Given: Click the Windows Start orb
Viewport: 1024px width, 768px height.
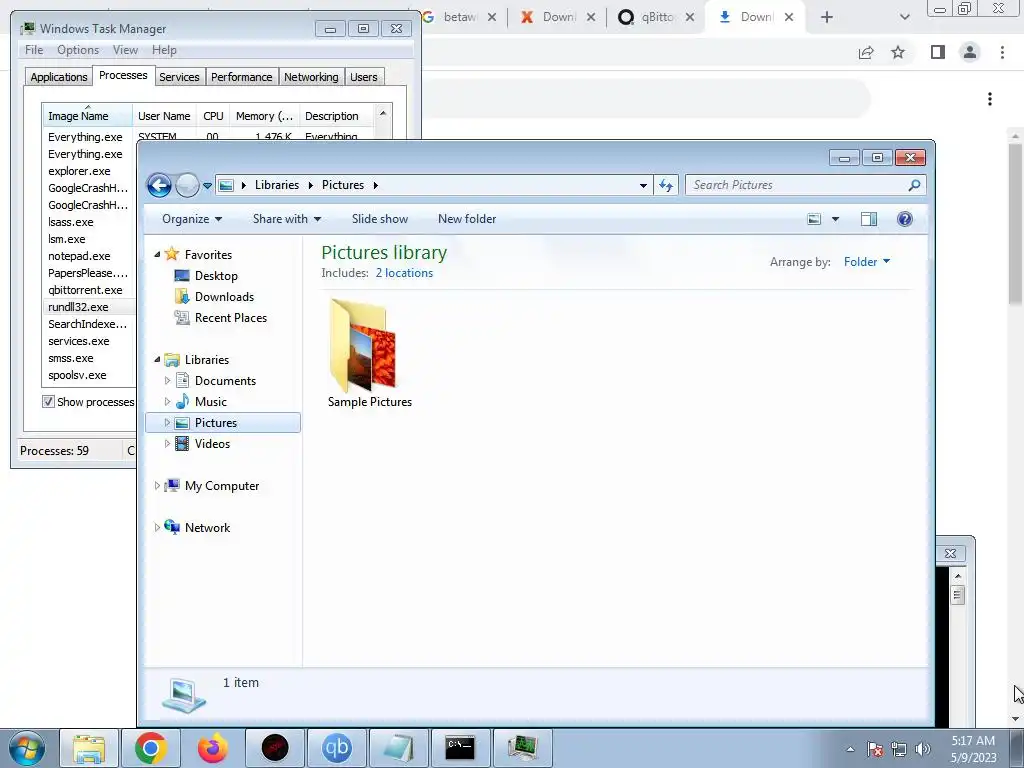Looking at the screenshot, I should pyautogui.click(x=27, y=748).
